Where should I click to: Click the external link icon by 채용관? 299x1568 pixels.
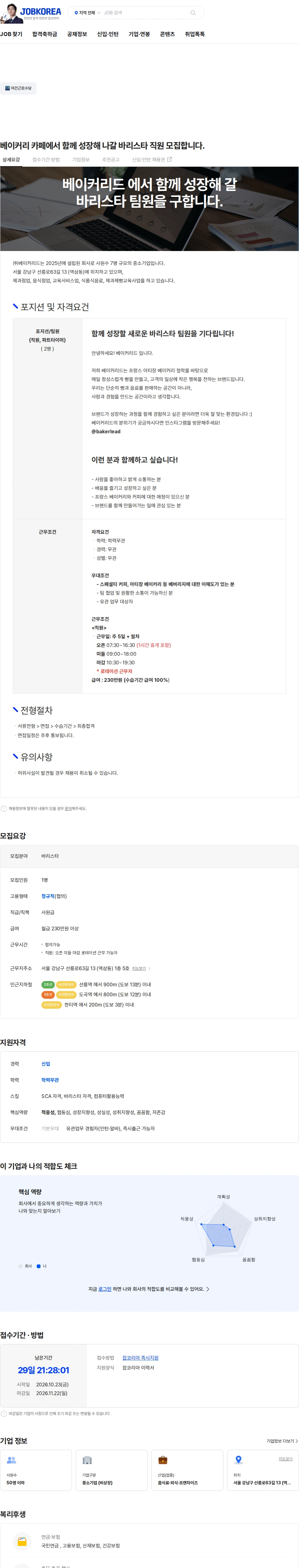point(169,160)
